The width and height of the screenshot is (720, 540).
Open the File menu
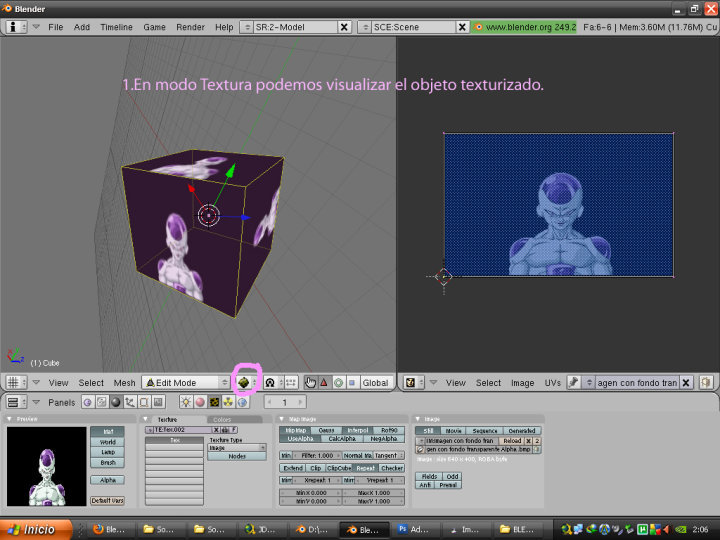(x=56, y=27)
